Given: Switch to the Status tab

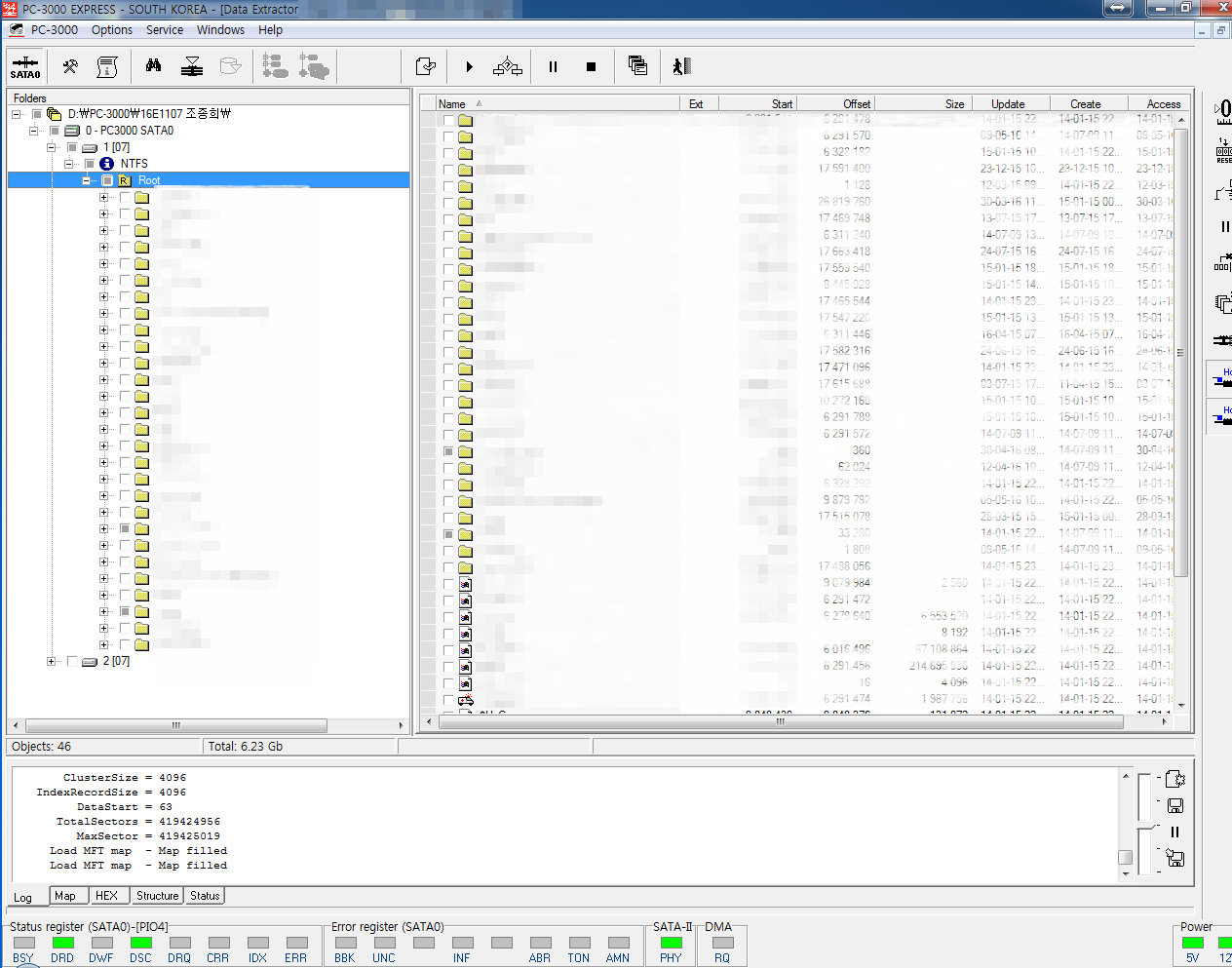Looking at the screenshot, I should pos(205,896).
